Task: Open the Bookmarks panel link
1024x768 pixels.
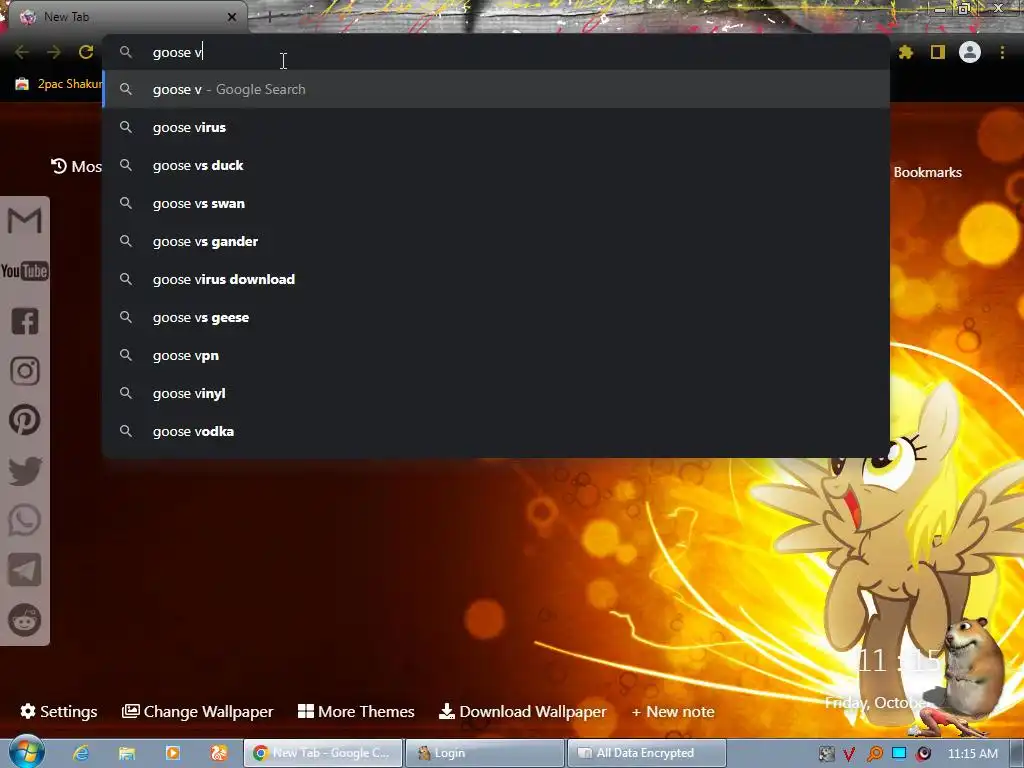Action: pos(927,172)
